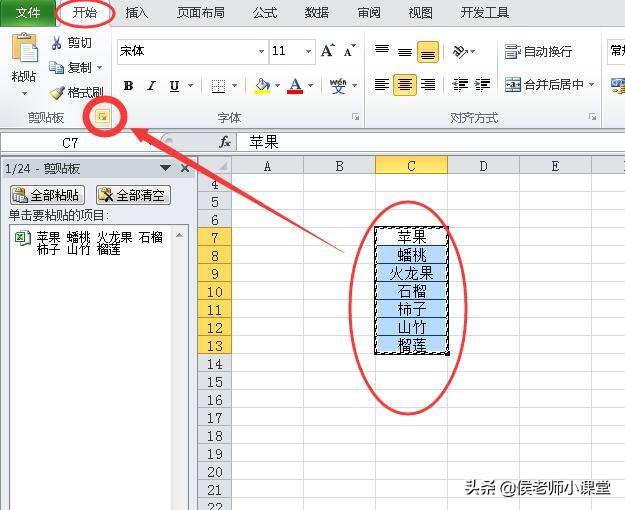Viewport: 625px width, 510px height.
Task: Switch to the Review (审阅) tab
Action: [x=369, y=13]
